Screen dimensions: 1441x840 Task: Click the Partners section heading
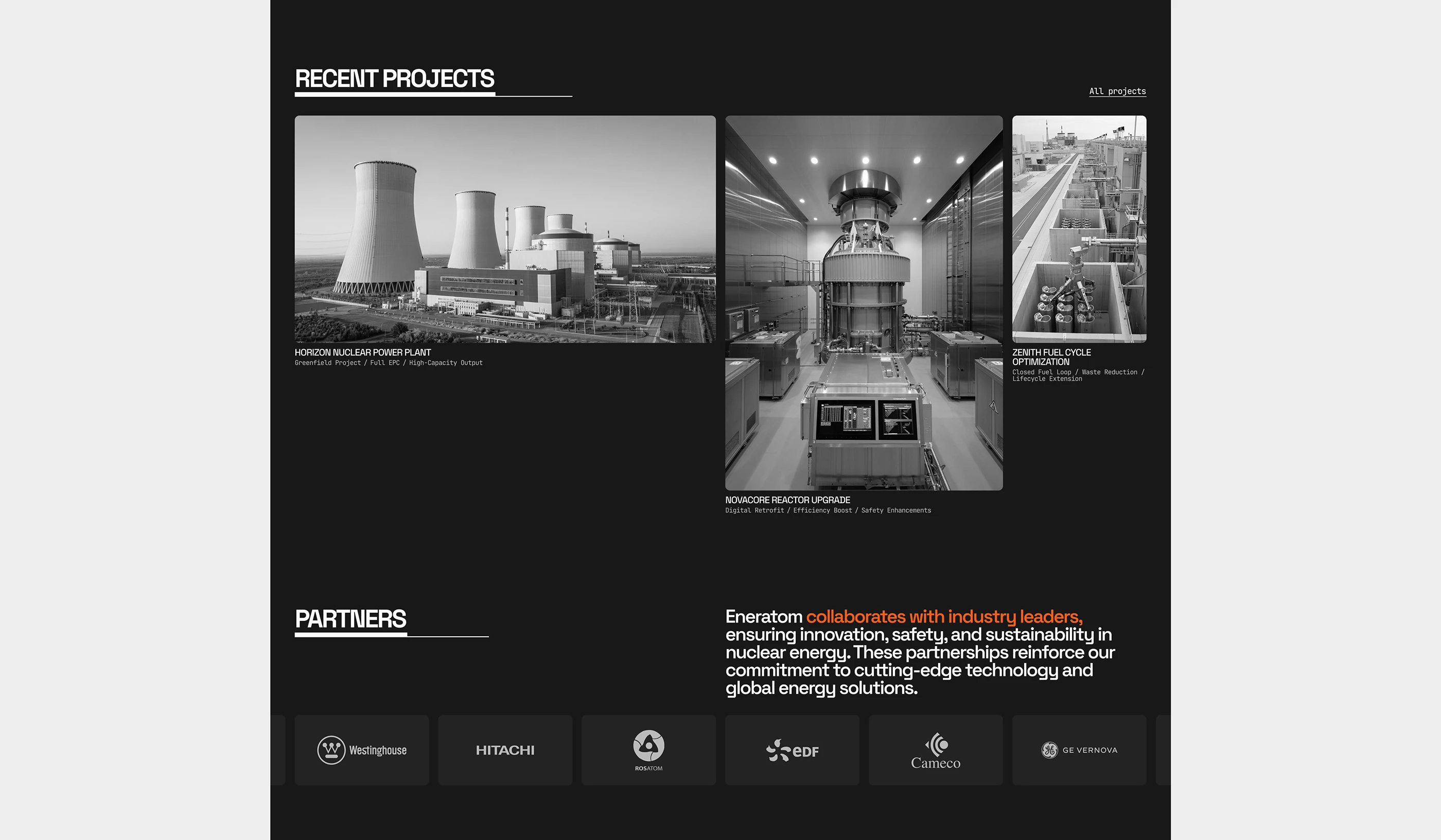pos(350,619)
